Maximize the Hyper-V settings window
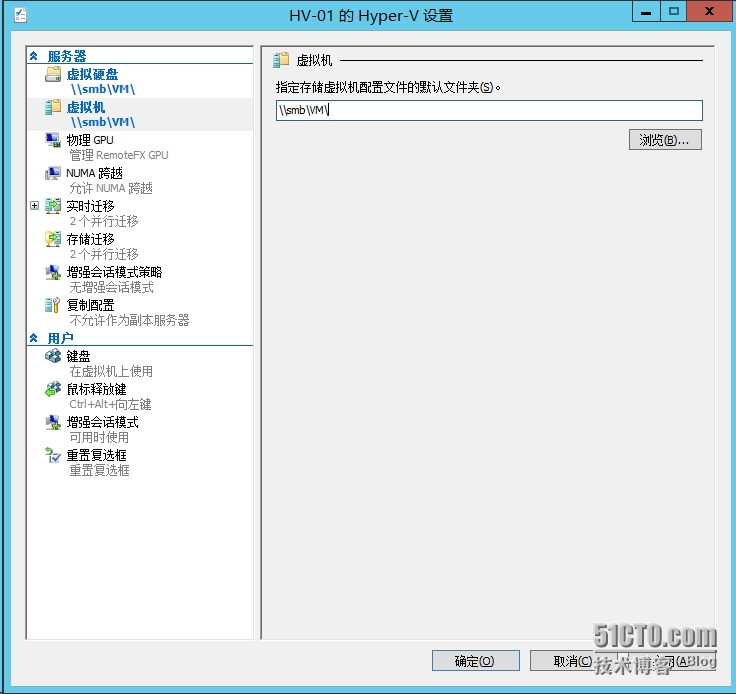 click(674, 11)
